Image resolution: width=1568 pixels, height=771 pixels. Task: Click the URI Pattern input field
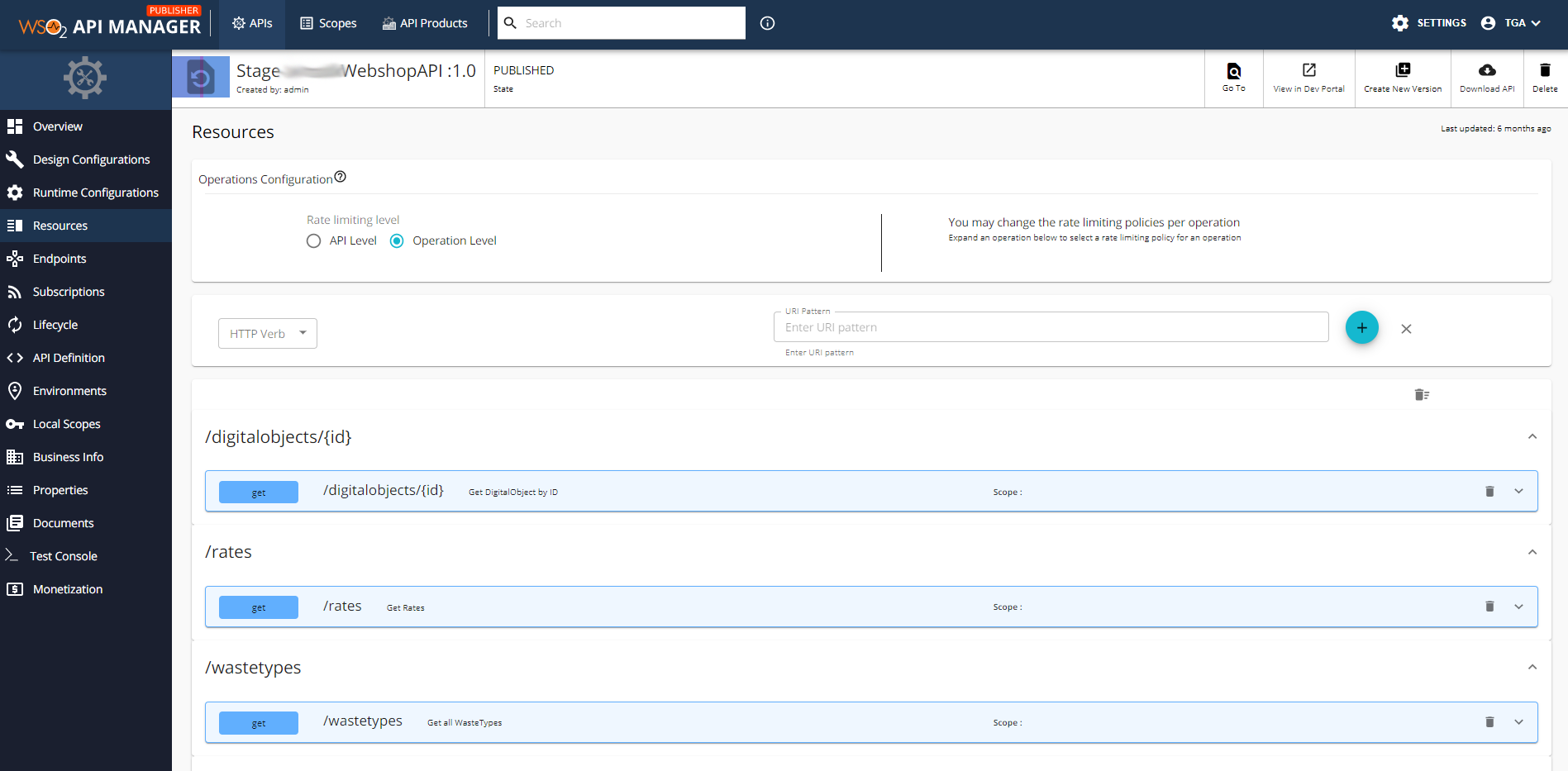(1050, 327)
